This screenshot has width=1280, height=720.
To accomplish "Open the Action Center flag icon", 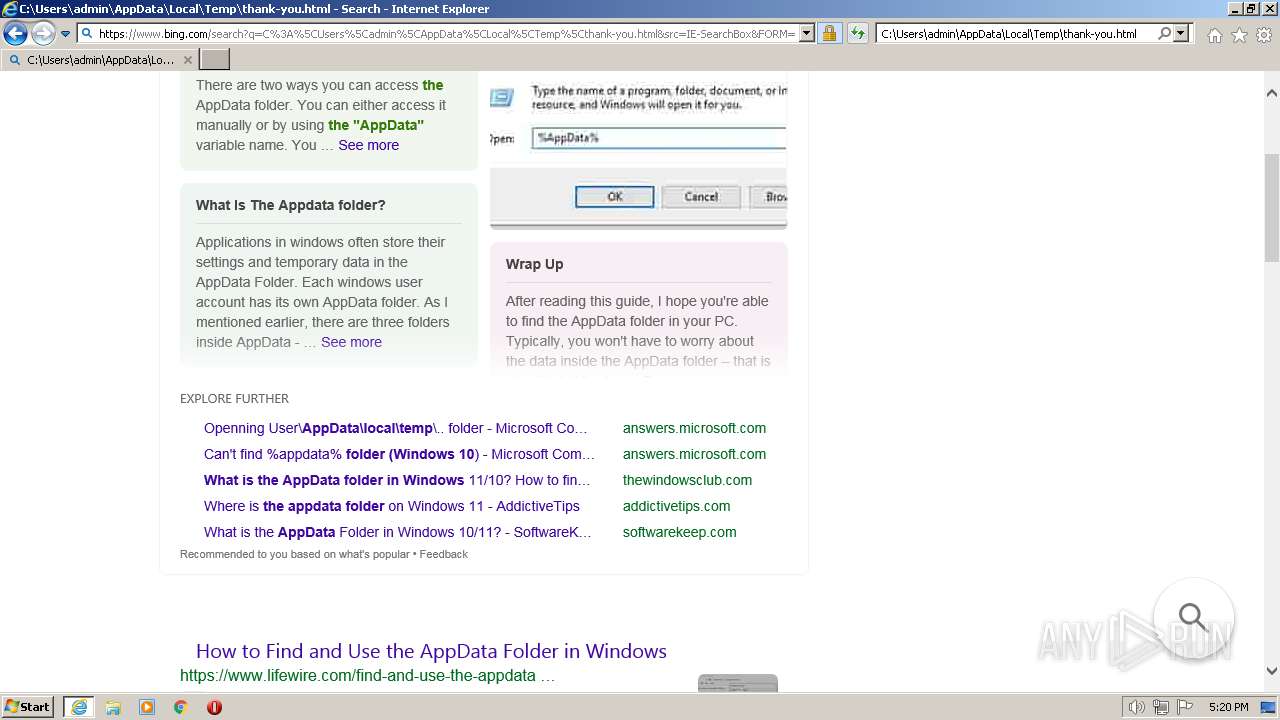I will click(x=1184, y=707).
